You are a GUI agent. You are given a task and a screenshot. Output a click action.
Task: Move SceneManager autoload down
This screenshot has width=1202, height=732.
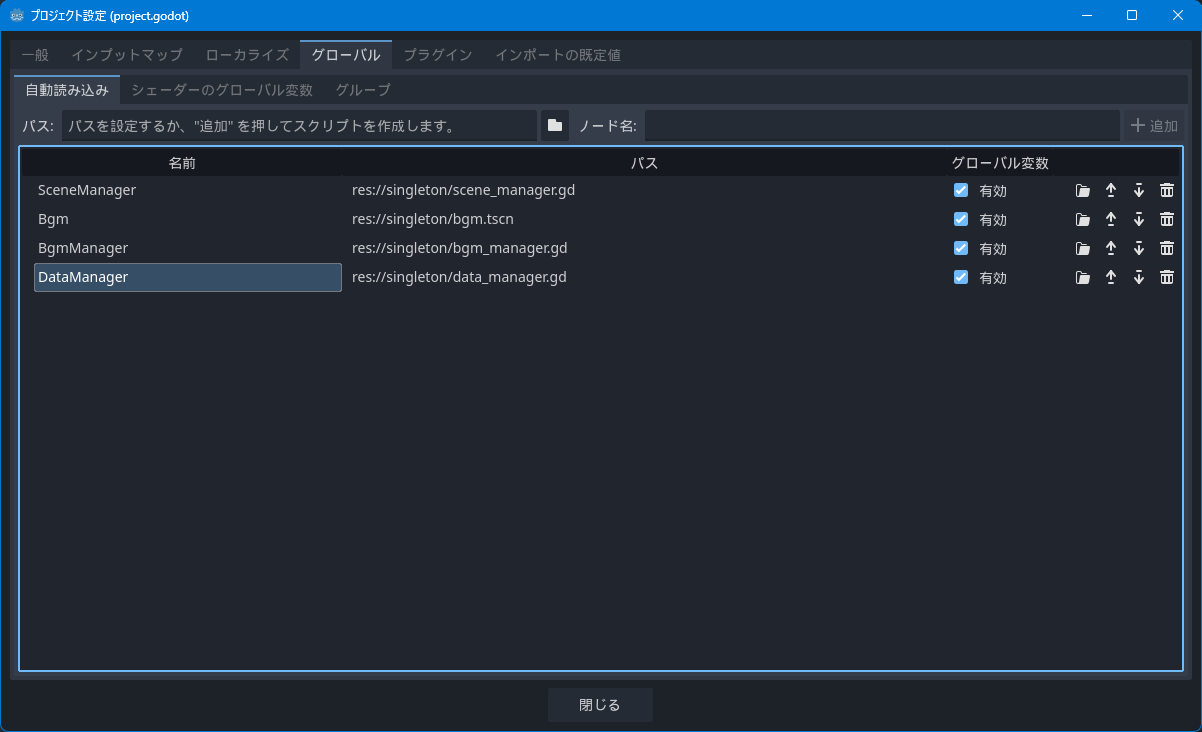point(1138,190)
